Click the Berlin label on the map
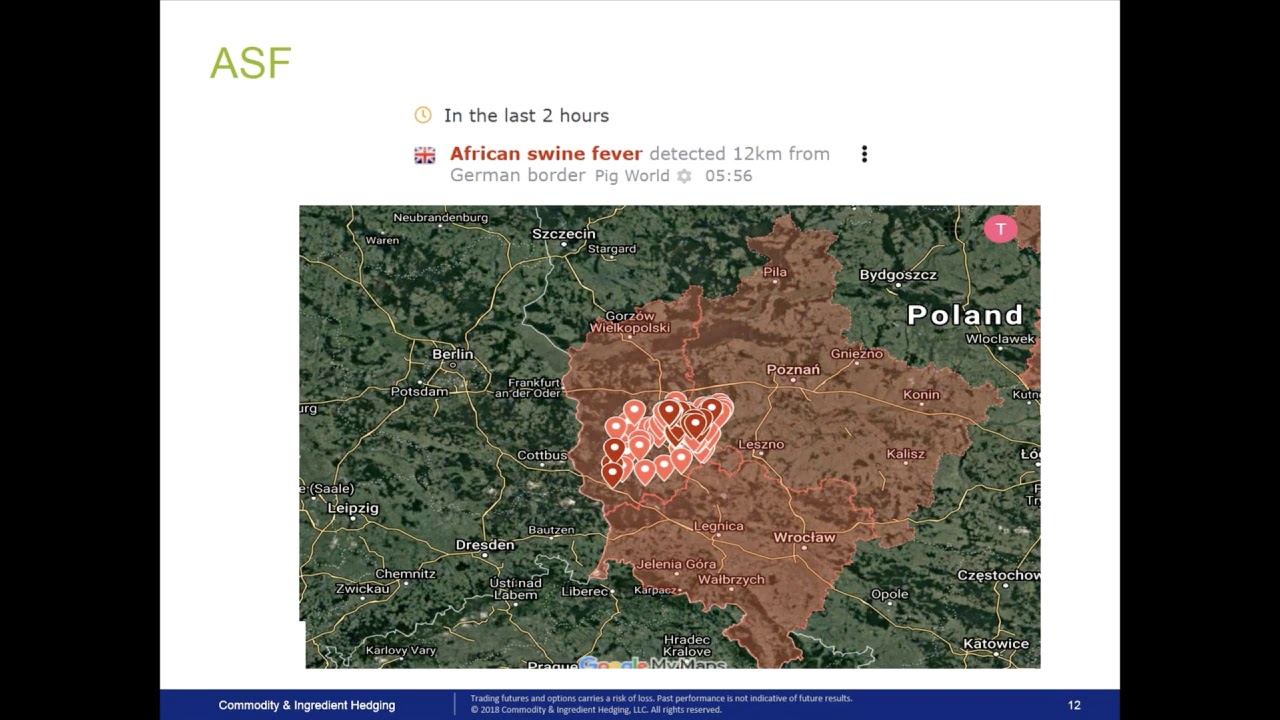Viewport: 1280px width, 720px height. tap(453, 354)
